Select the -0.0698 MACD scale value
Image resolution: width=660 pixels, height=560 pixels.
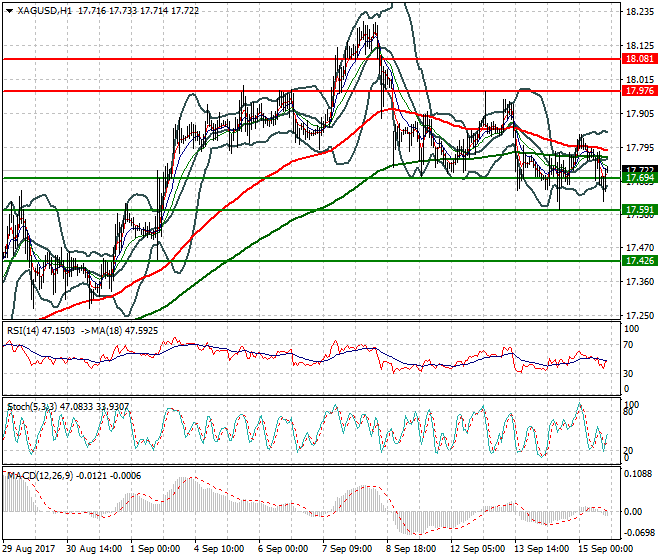pos(638,533)
